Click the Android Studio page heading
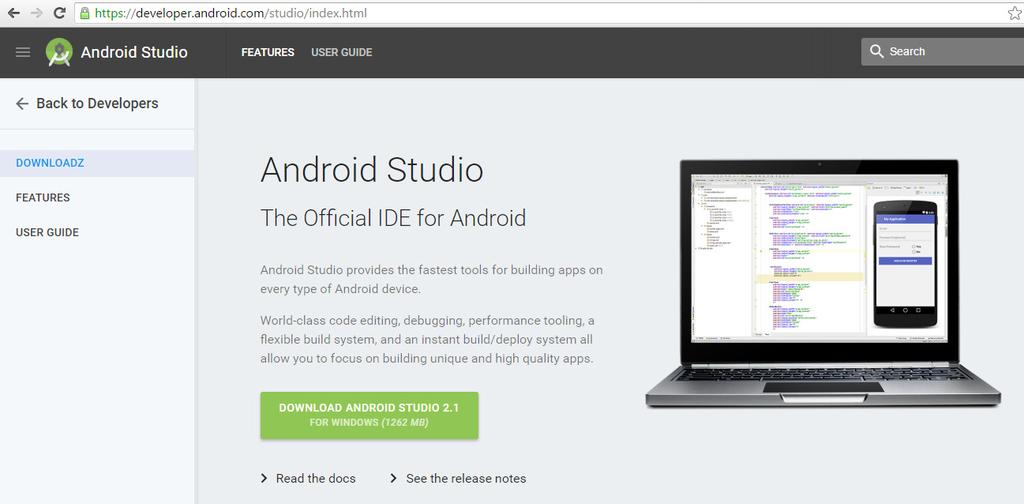This screenshot has width=1024, height=504. (372, 170)
